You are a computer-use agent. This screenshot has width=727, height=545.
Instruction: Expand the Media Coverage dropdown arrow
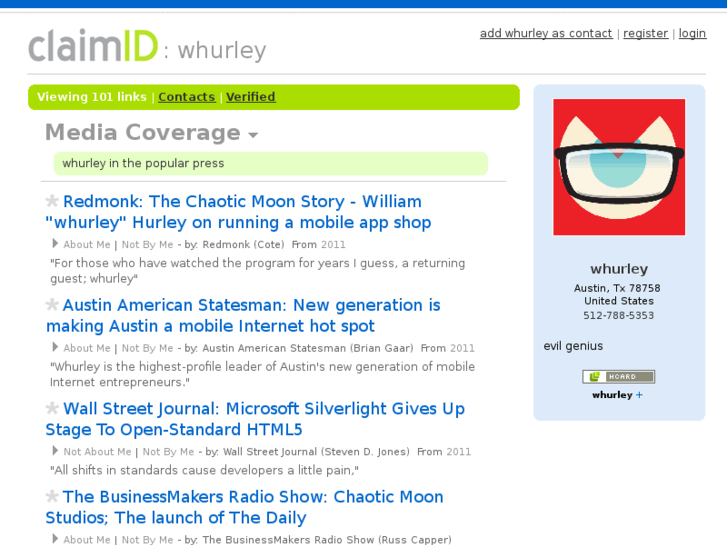[253, 135]
